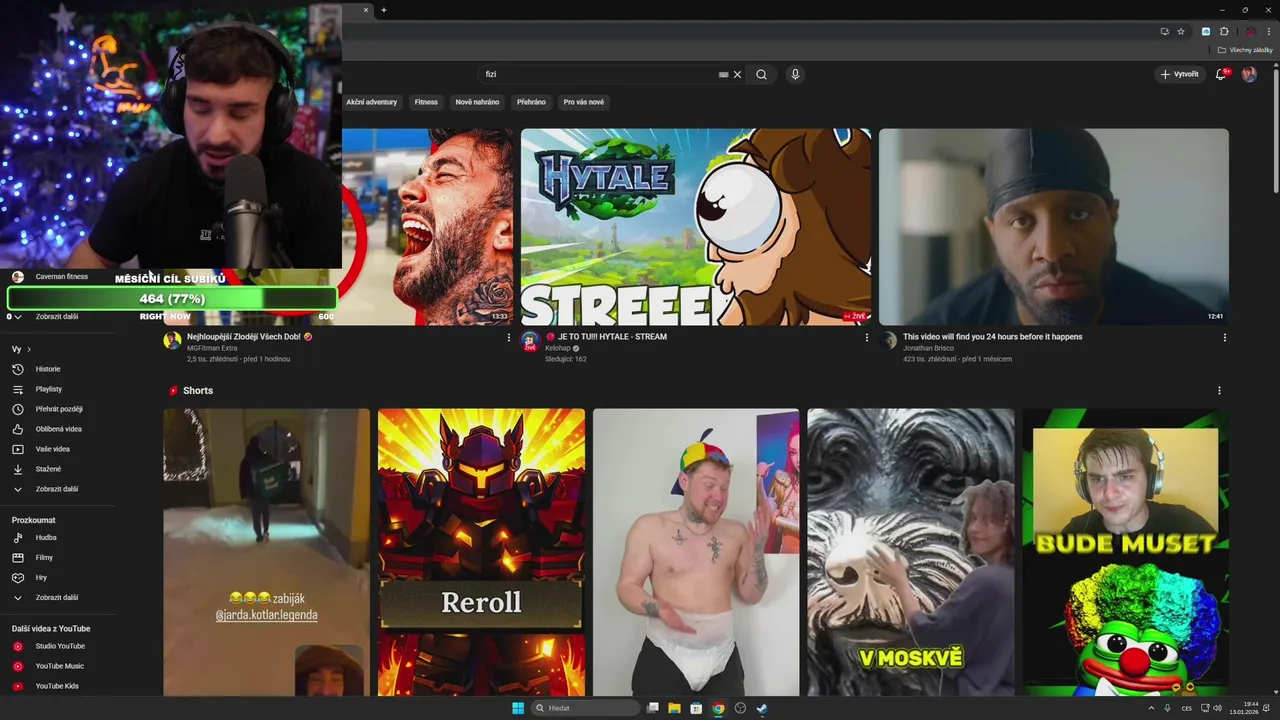Play the V MOSKVĚ Short thumbnail
Screen dimensions: 1280x720
tap(910, 552)
